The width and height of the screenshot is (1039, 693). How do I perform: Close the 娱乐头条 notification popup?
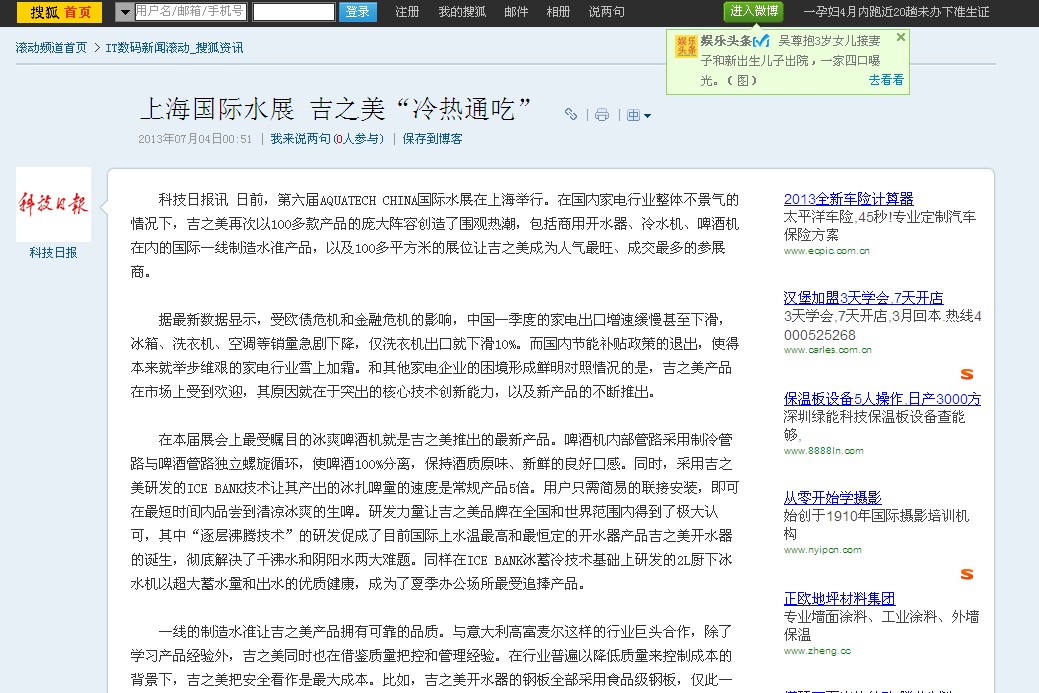(x=901, y=37)
